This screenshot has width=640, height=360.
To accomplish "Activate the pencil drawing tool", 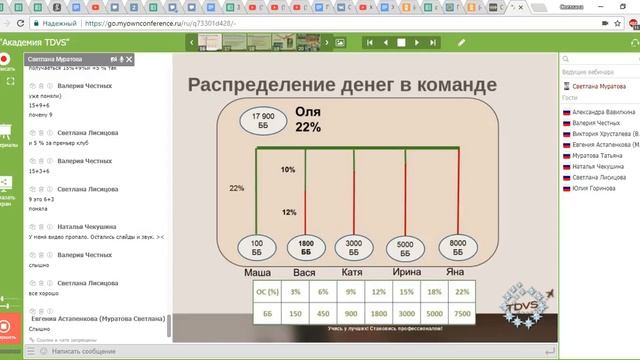I will coord(461,42).
